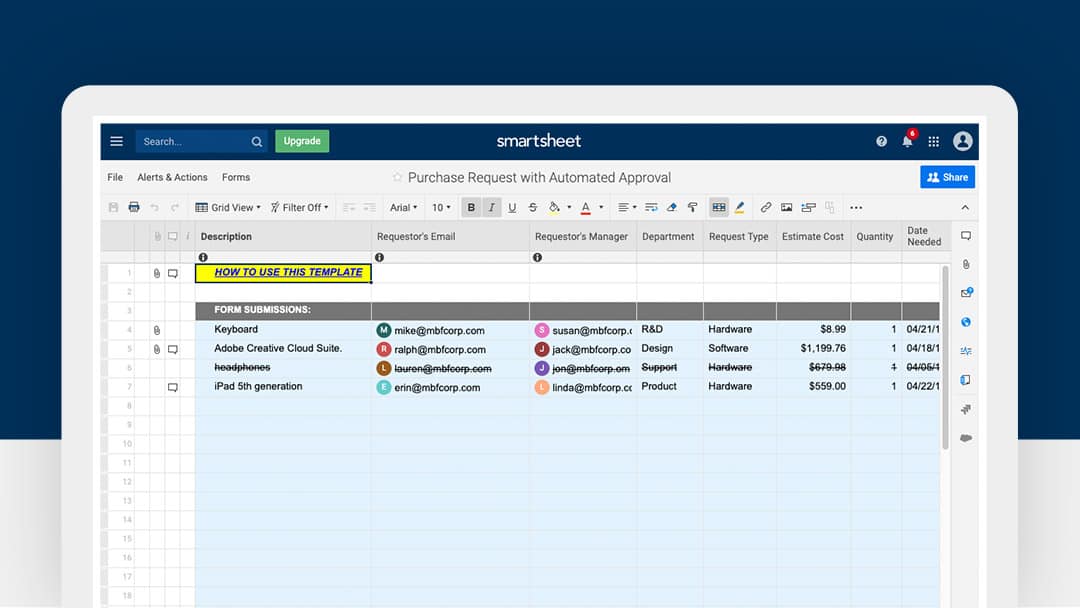Open the font size dropdown
This screenshot has width=1080, height=608.
[441, 207]
